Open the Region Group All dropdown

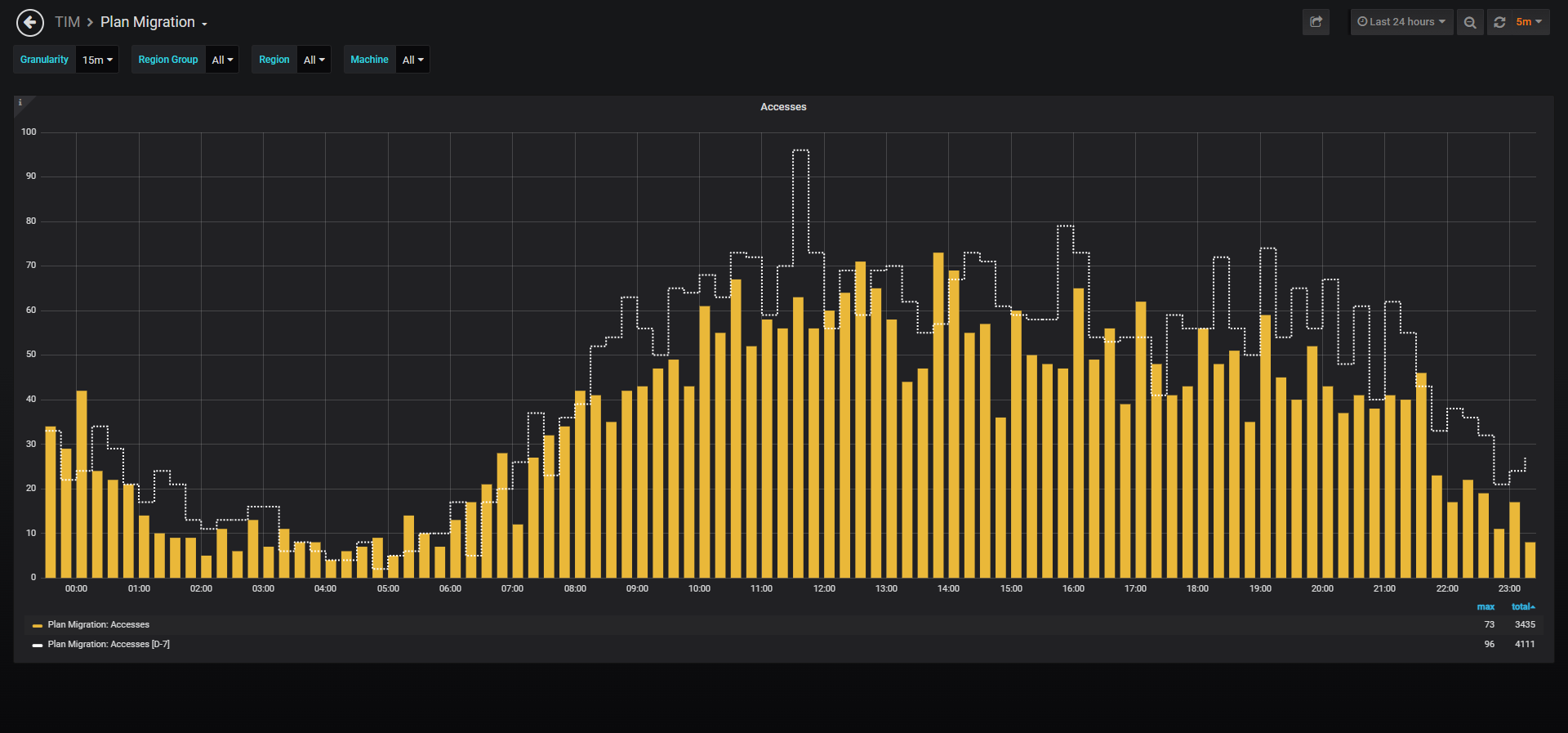coord(222,60)
